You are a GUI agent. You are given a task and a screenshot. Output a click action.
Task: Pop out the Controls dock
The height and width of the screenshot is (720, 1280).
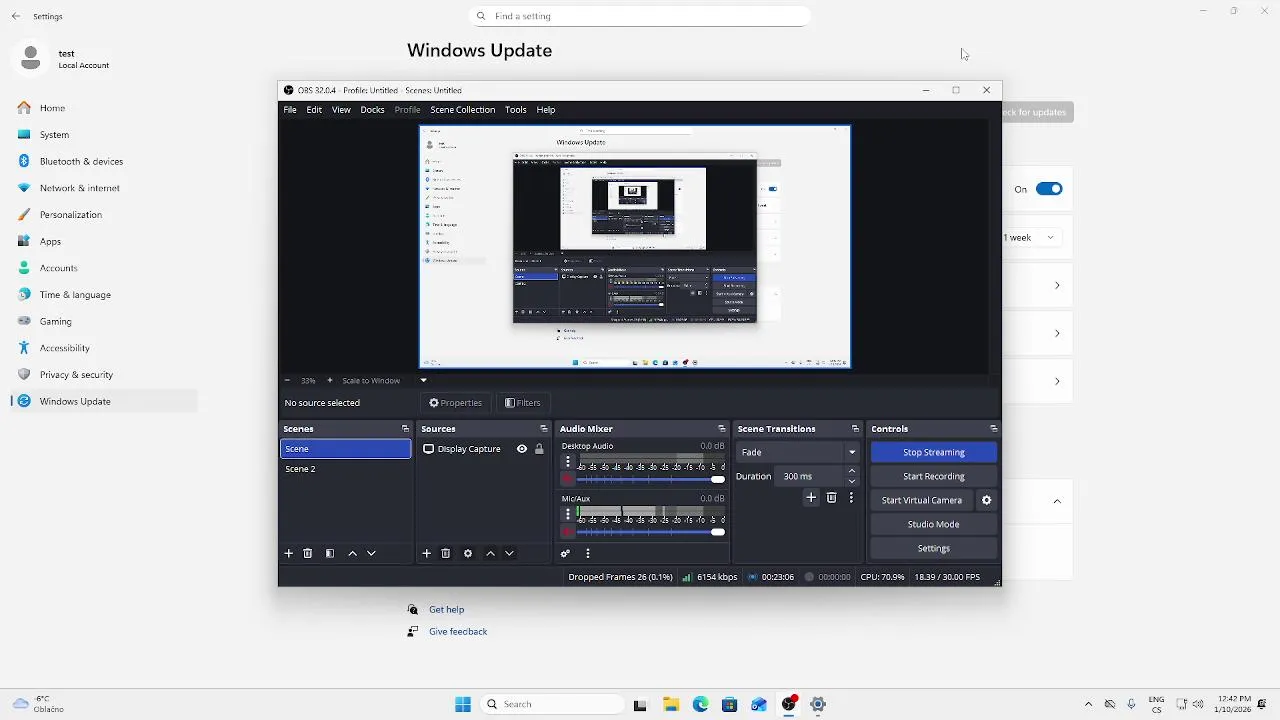pyautogui.click(x=993, y=429)
